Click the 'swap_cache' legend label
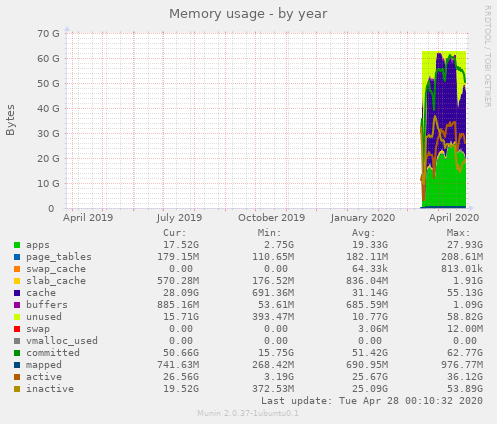This screenshot has height=424, width=497. (x=56, y=269)
